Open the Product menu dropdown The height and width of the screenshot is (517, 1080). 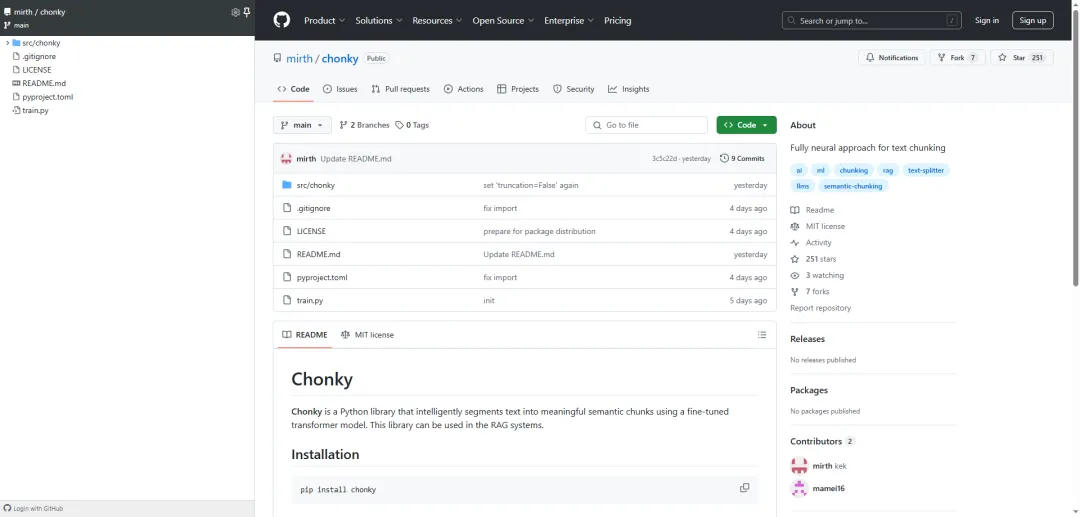[x=324, y=21]
